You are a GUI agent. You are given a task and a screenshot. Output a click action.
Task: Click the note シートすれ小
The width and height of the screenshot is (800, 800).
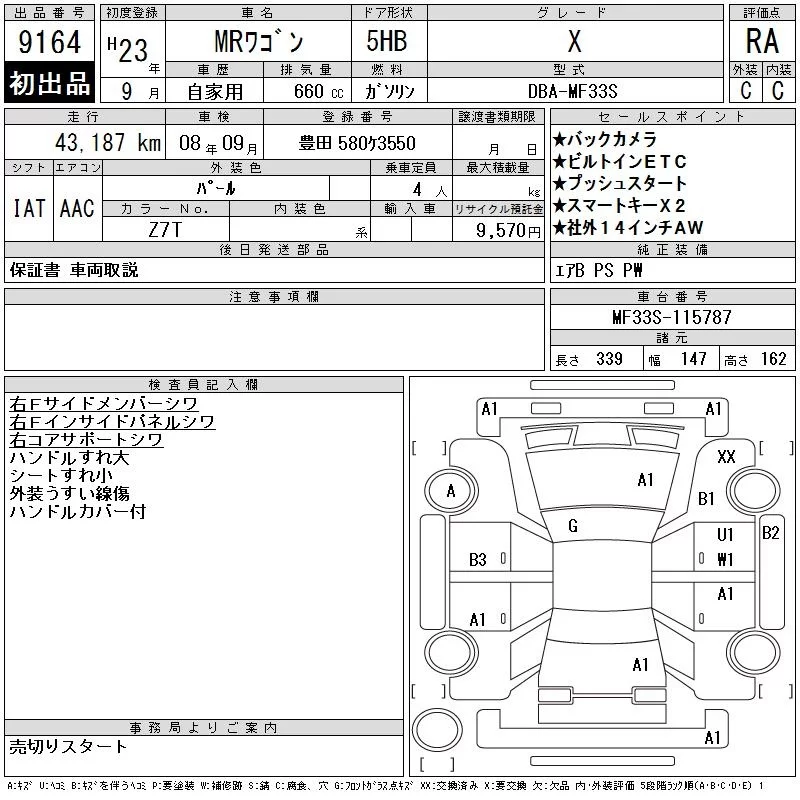click(61, 475)
